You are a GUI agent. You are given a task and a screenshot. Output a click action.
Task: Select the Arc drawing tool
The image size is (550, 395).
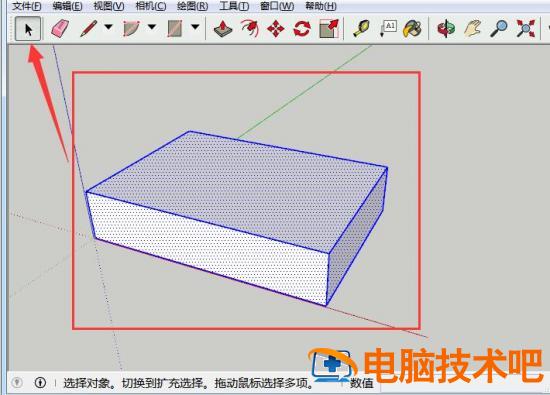(x=132, y=28)
